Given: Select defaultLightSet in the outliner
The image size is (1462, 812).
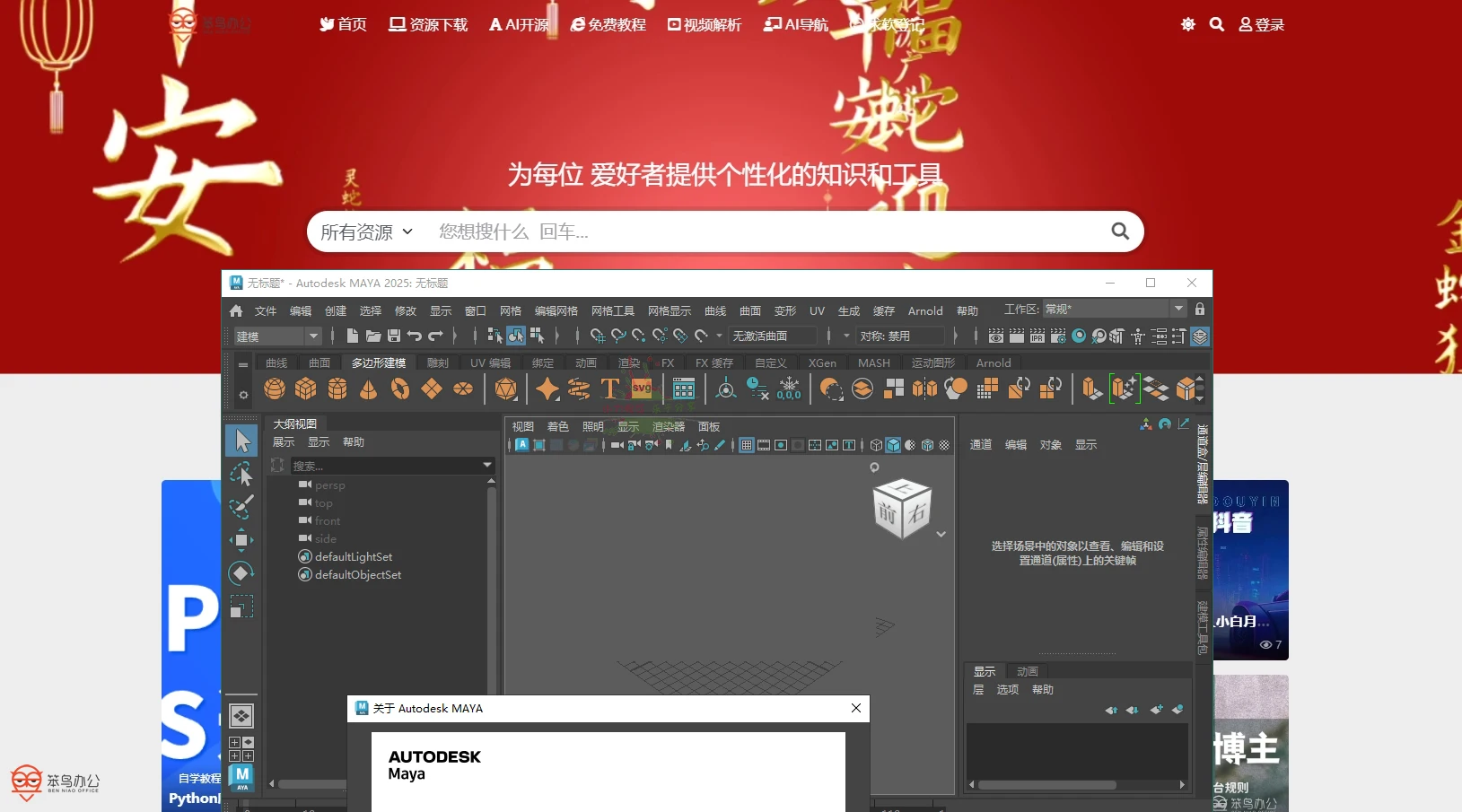Looking at the screenshot, I should tap(354, 556).
